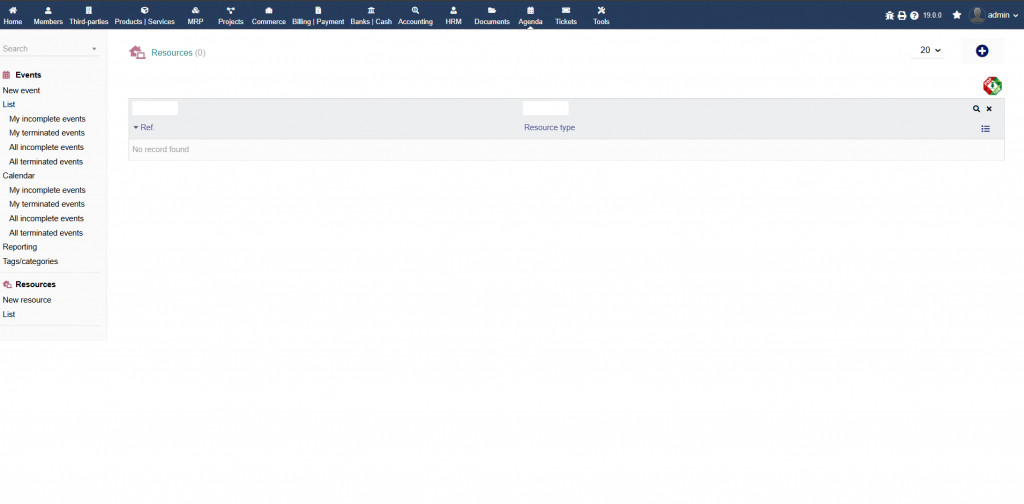
Task: Open New resource link
Action: 27,300
